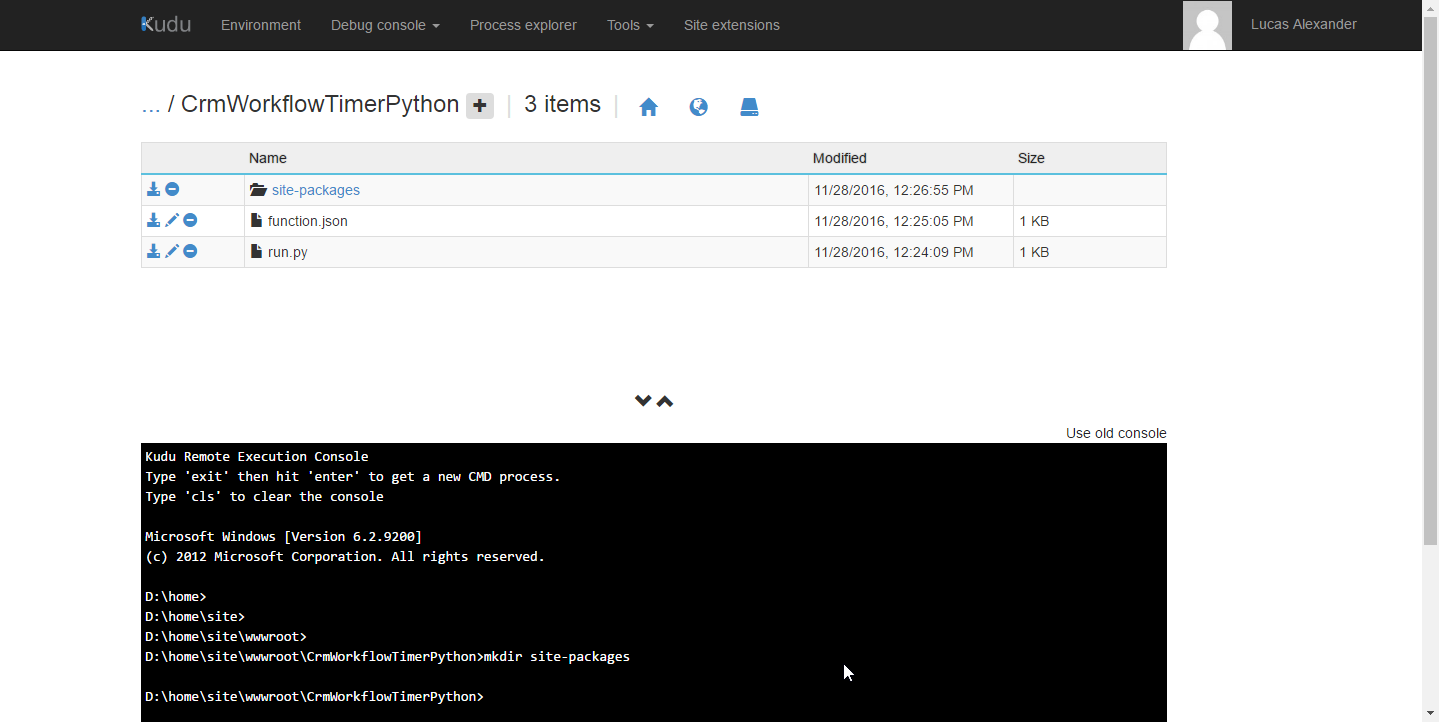Go to home directory icon
1439x722 pixels.
[x=649, y=107]
